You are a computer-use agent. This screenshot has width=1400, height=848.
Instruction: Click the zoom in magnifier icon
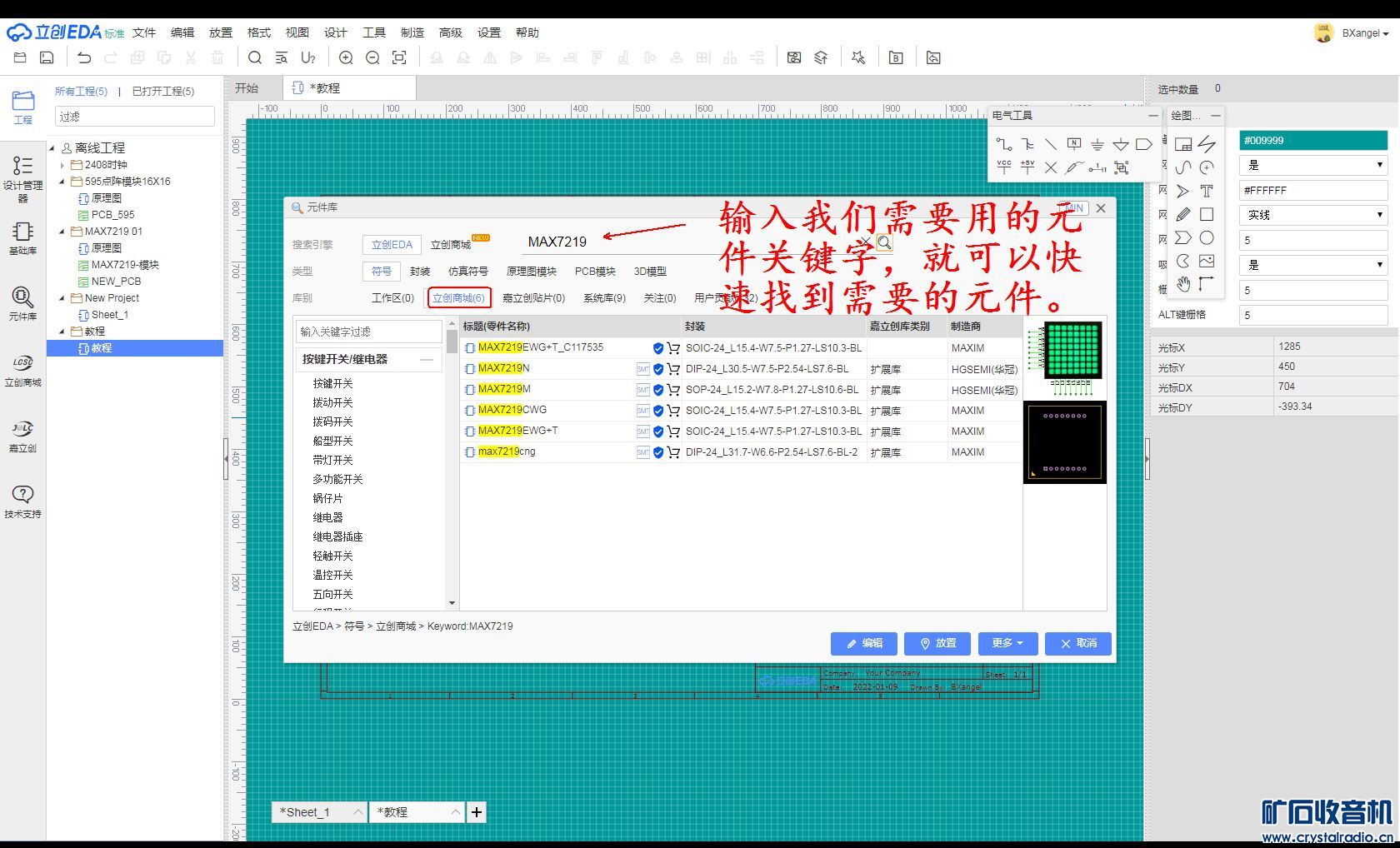pyautogui.click(x=346, y=57)
